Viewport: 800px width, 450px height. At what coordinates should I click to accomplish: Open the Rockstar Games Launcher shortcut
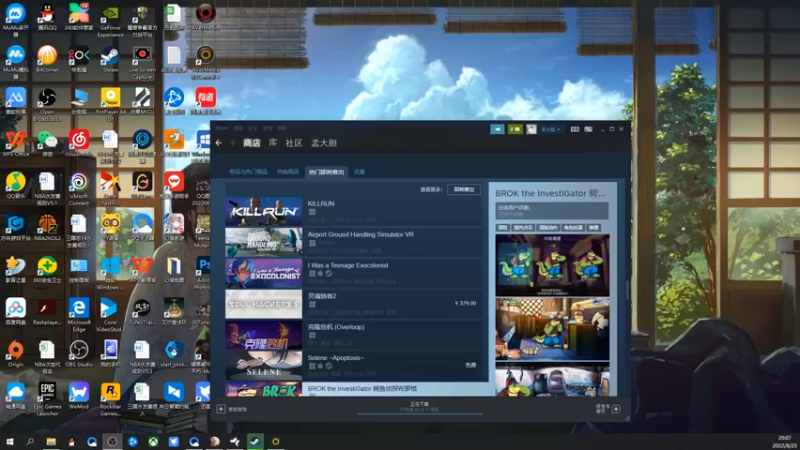[110, 399]
